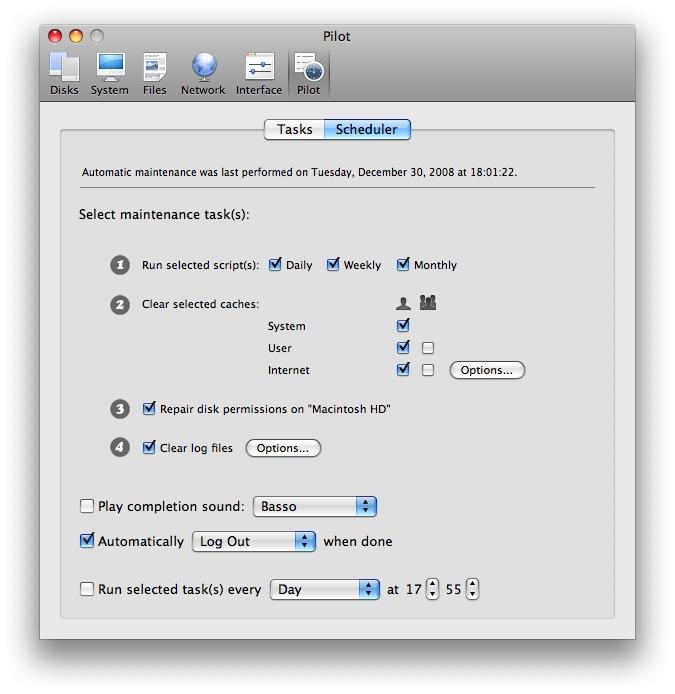The height and width of the screenshot is (694, 675).
Task: Enable Play completion sound checkbox
Action: [87, 506]
